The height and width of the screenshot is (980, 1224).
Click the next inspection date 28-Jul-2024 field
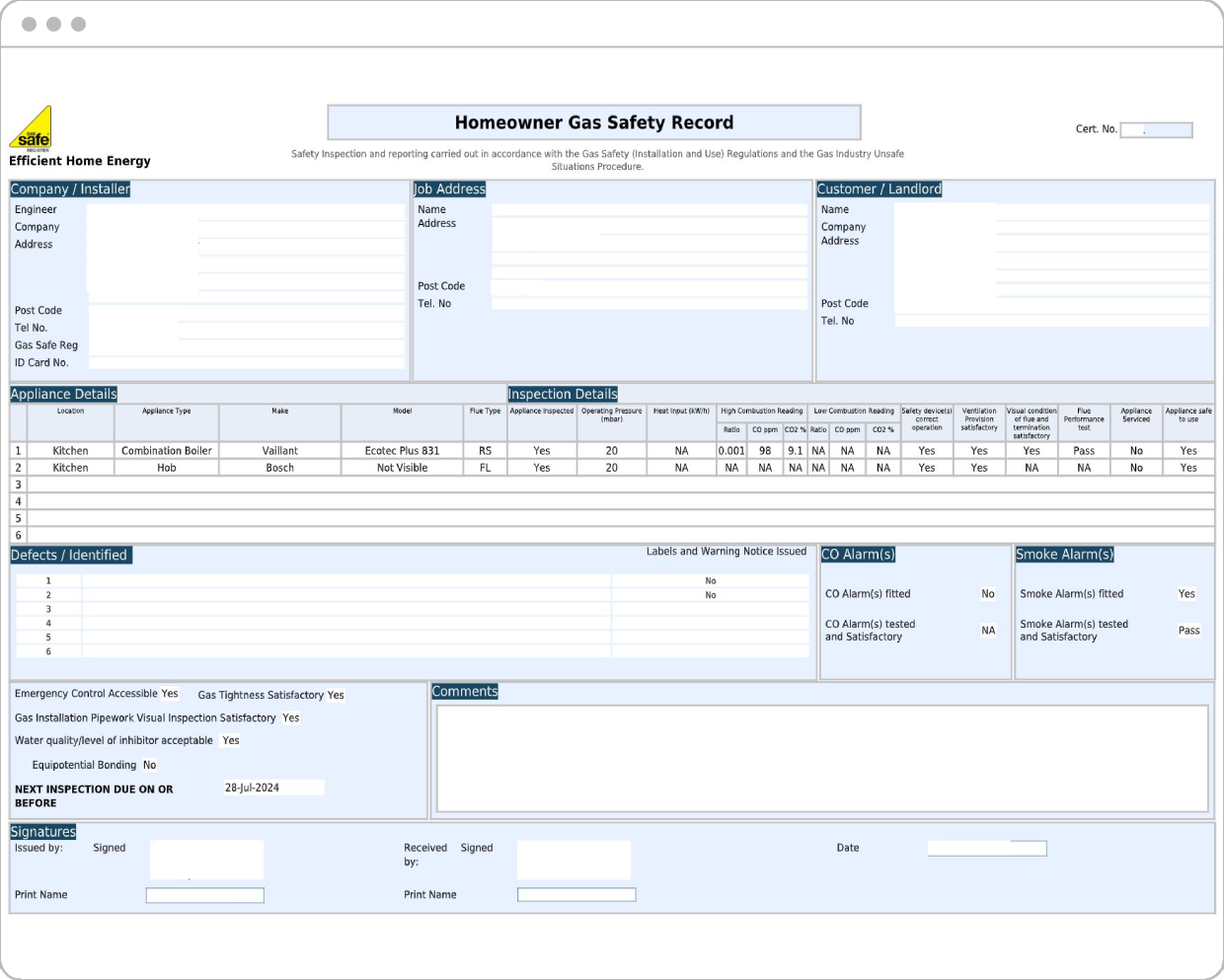[x=272, y=788]
